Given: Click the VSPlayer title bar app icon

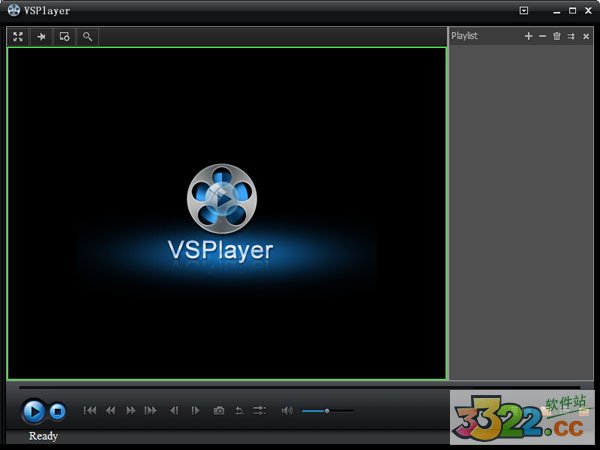Looking at the screenshot, I should click(14, 10).
